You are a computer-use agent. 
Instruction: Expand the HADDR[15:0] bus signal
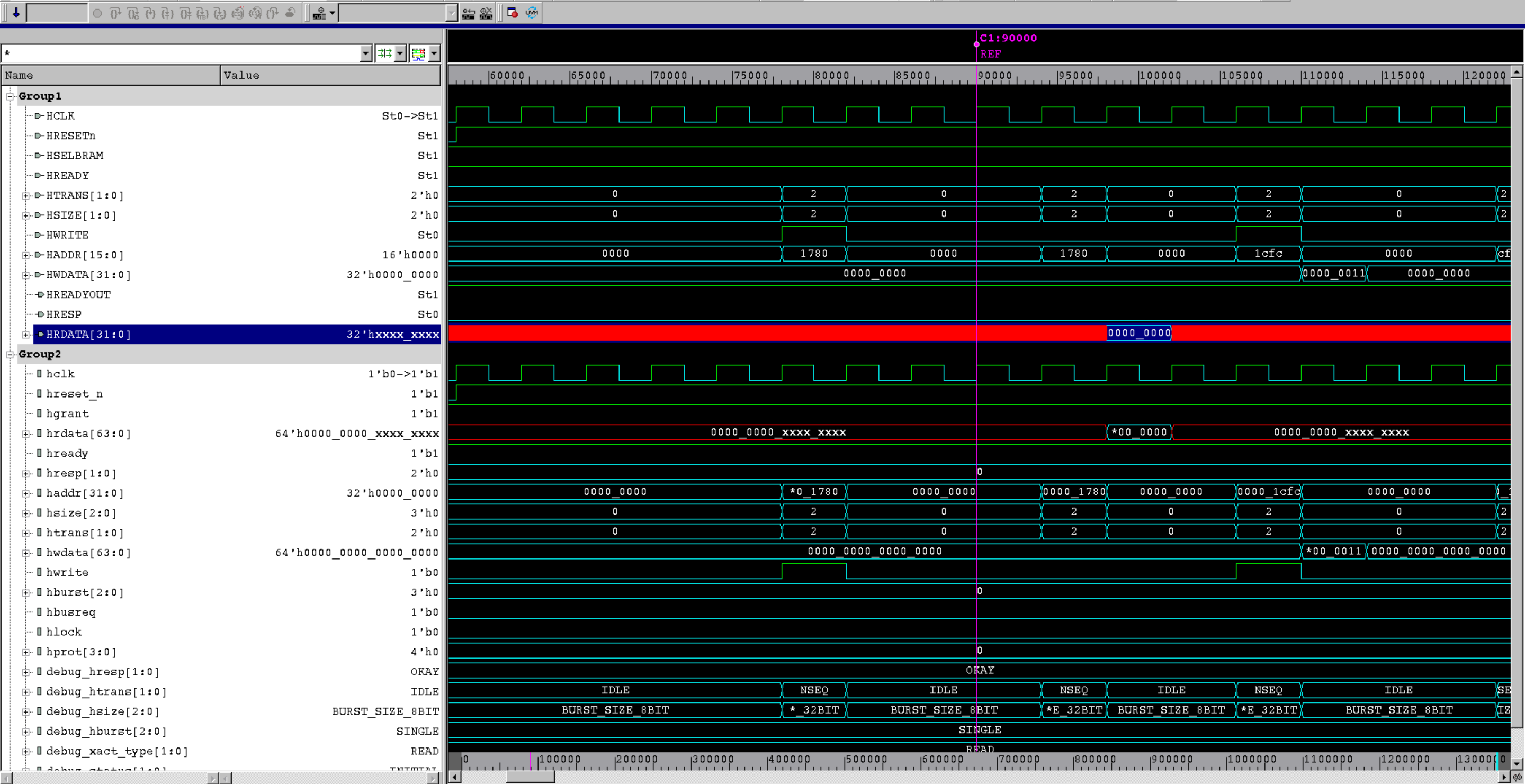25,255
